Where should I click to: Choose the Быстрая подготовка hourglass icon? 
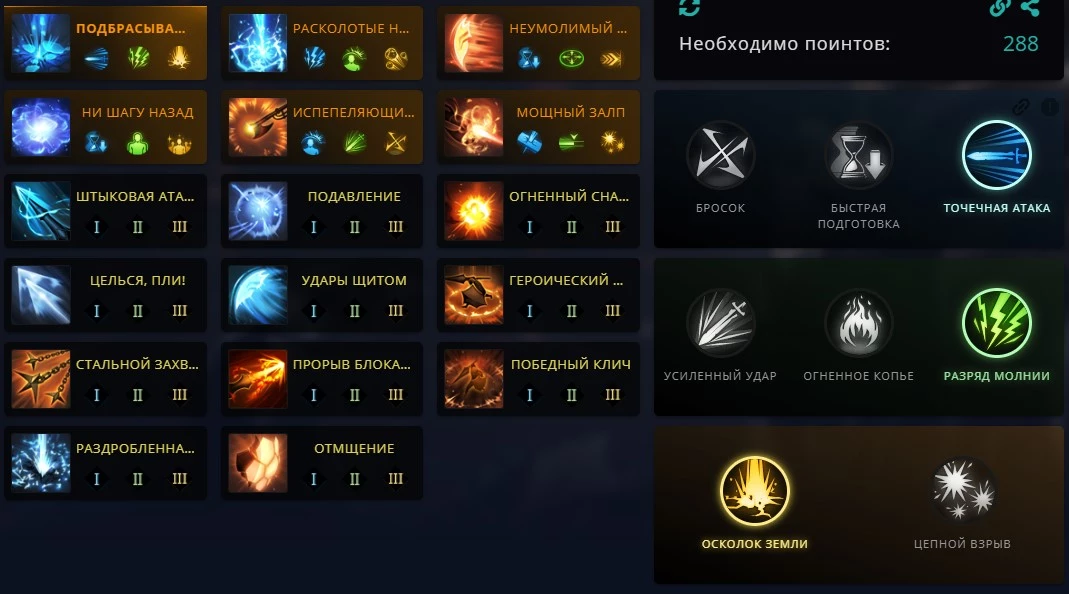point(858,155)
